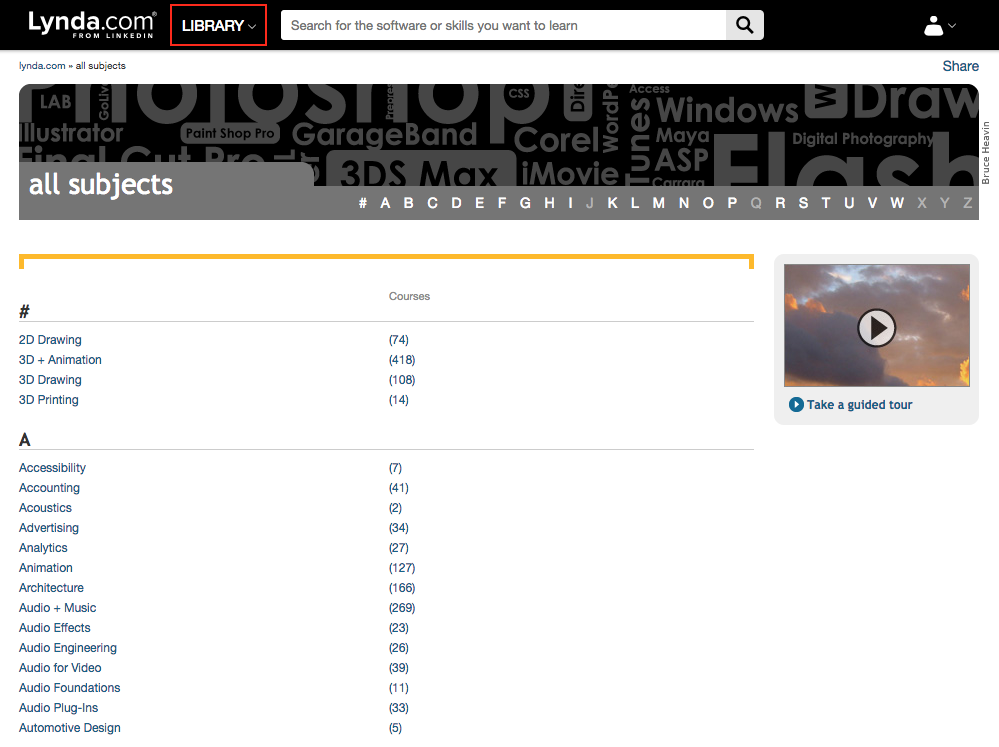Click the Courses column header
This screenshot has width=999, height=747.
point(409,296)
